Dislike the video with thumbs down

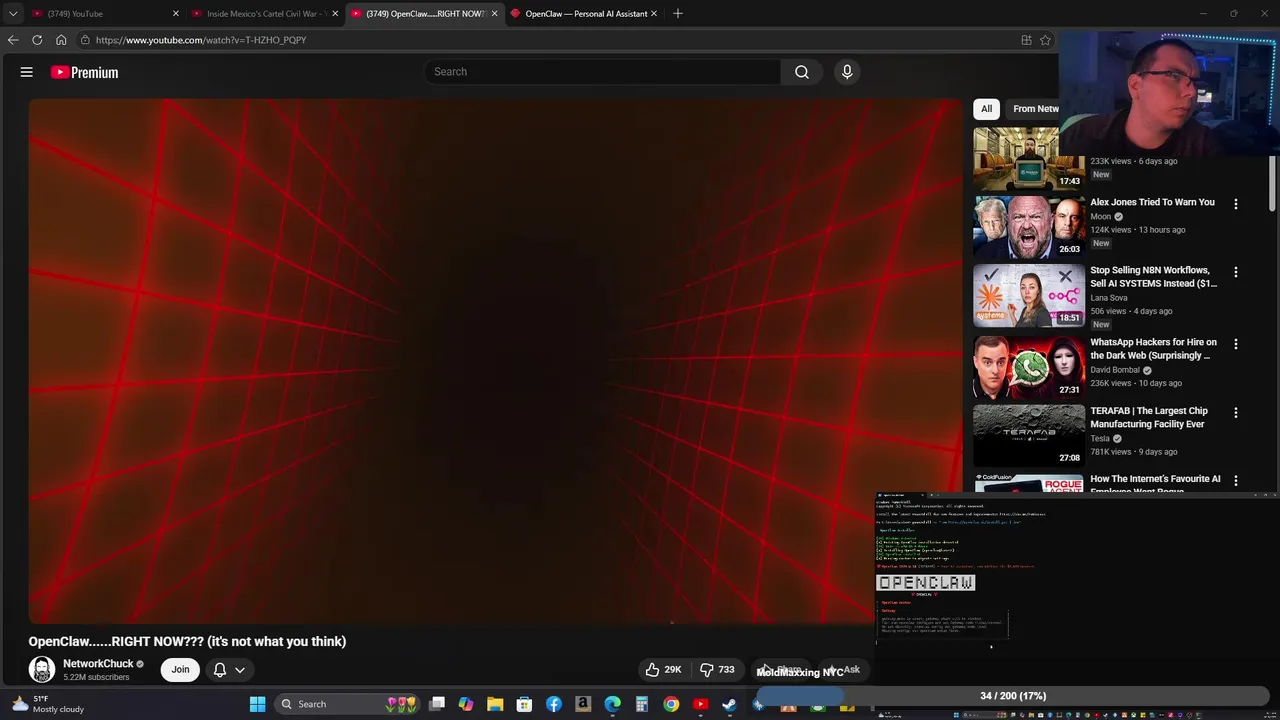click(716, 670)
